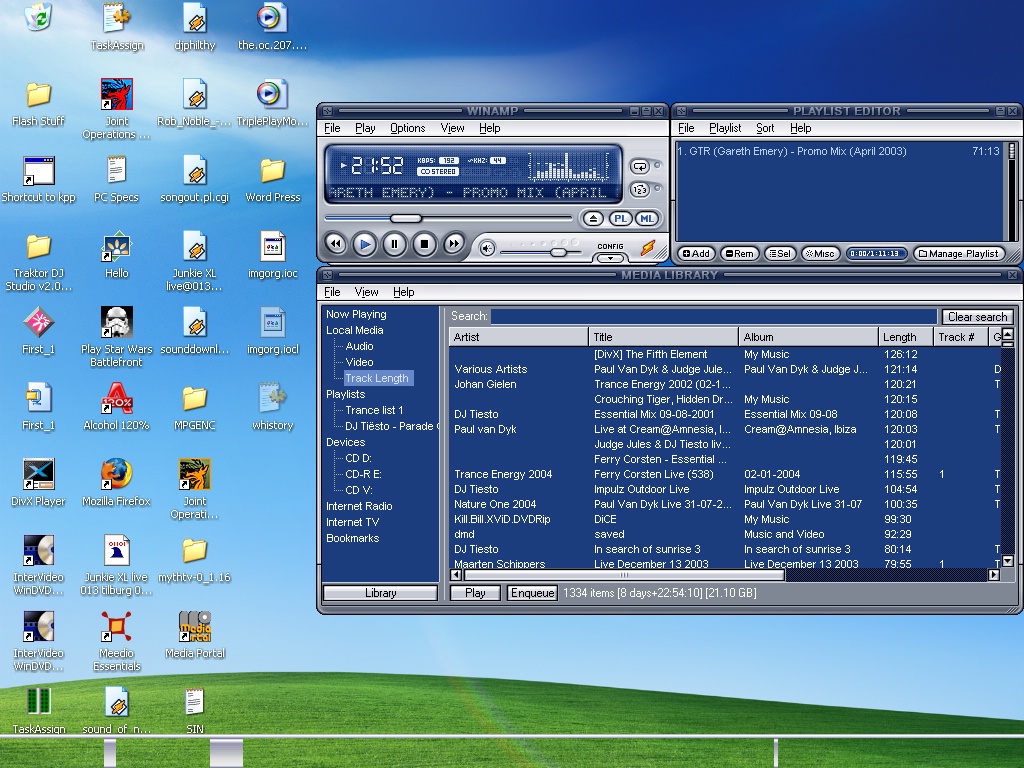The height and width of the screenshot is (768, 1024).
Task: Select Now Playing in Media Library tree
Action: click(x=356, y=314)
